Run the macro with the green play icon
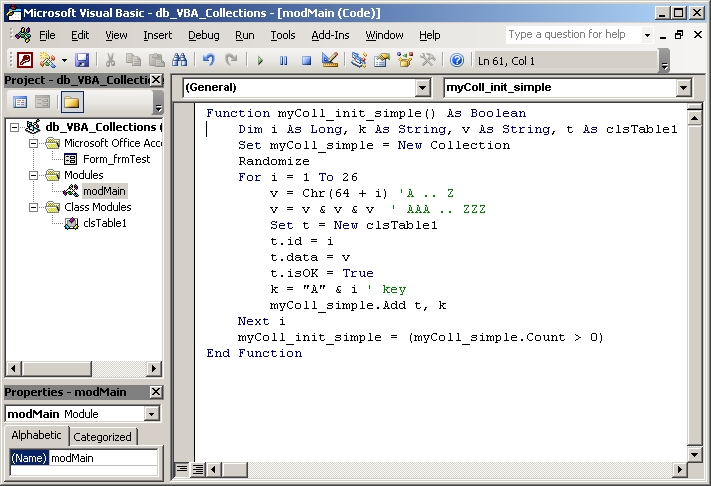Screen dimensions: 711x486 click(260, 60)
